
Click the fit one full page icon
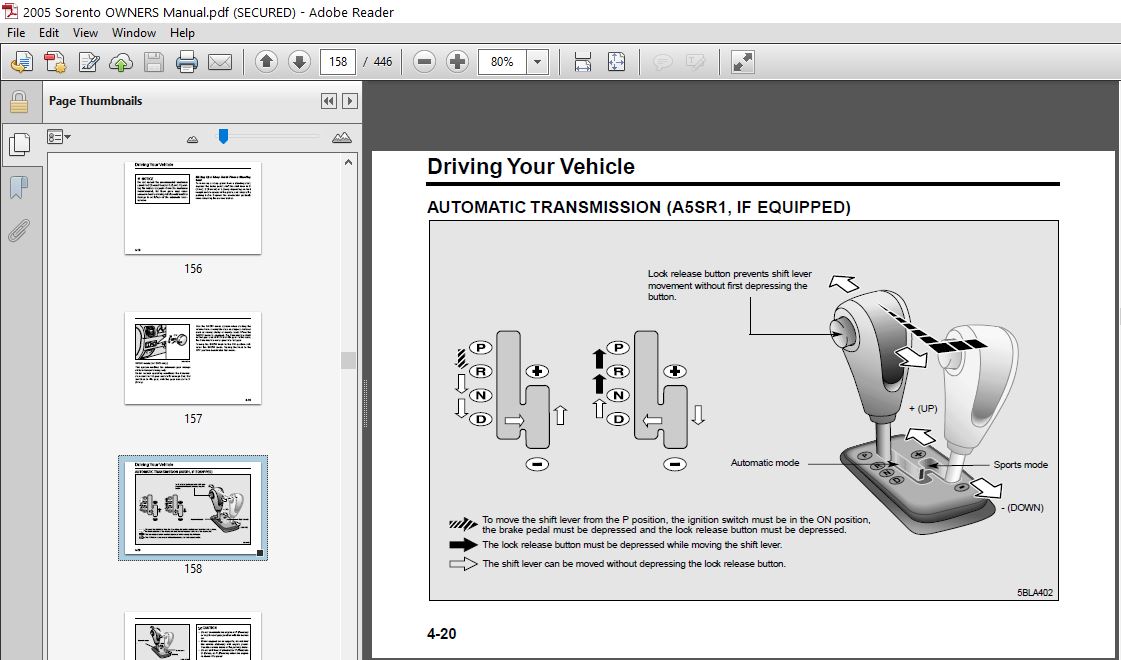(x=616, y=62)
